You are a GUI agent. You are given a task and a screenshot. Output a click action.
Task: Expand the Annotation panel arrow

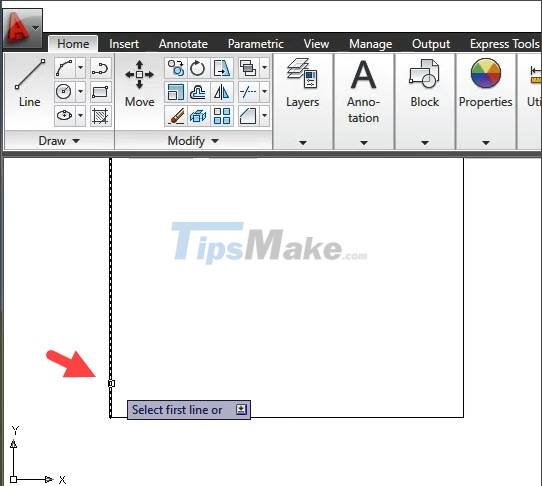coord(364,142)
